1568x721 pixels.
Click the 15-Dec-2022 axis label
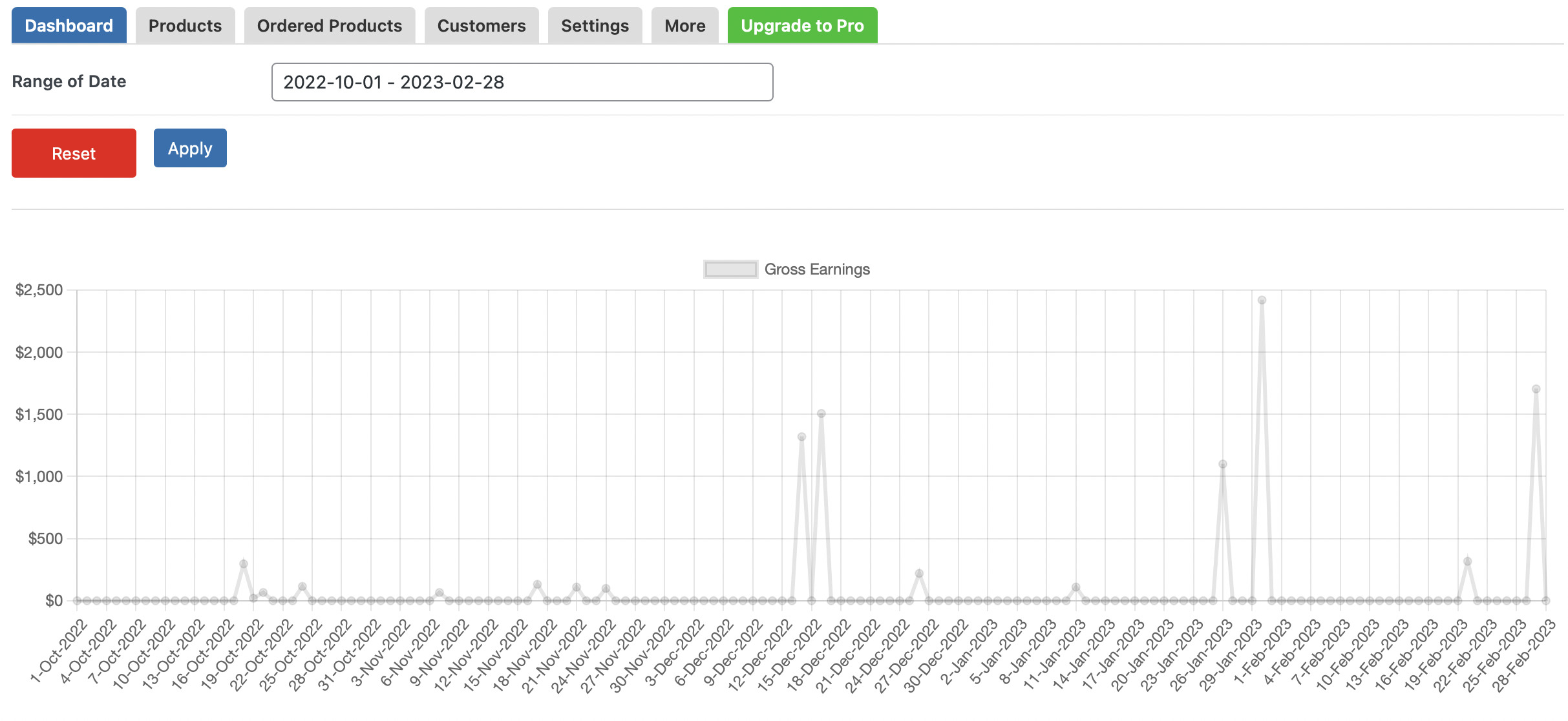pyautogui.click(x=789, y=655)
